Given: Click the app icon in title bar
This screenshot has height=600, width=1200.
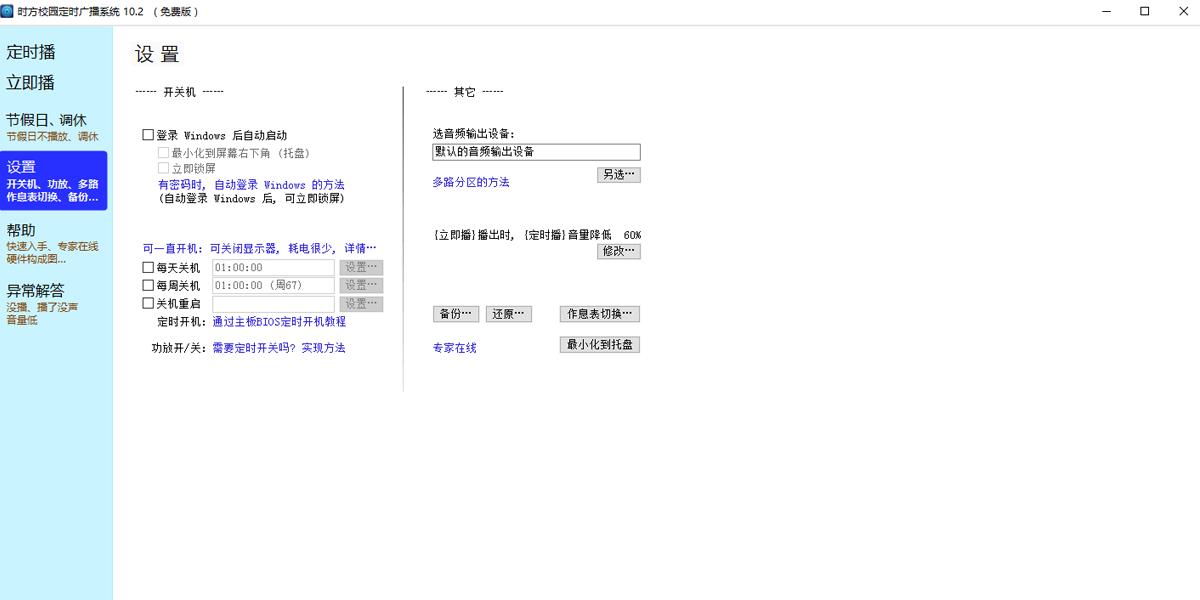Looking at the screenshot, I should pos(9,11).
